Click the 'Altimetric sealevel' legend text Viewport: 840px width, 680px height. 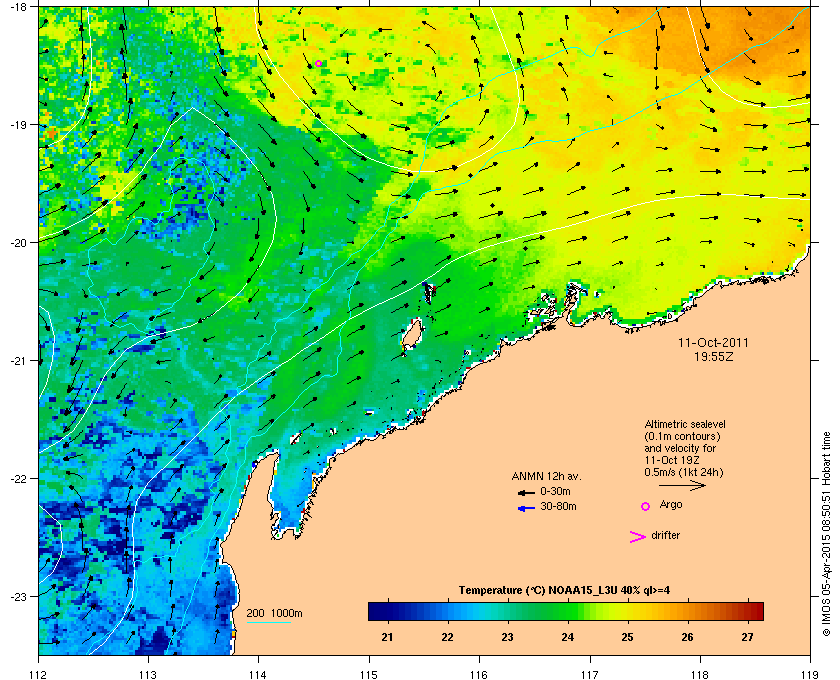pos(685,424)
